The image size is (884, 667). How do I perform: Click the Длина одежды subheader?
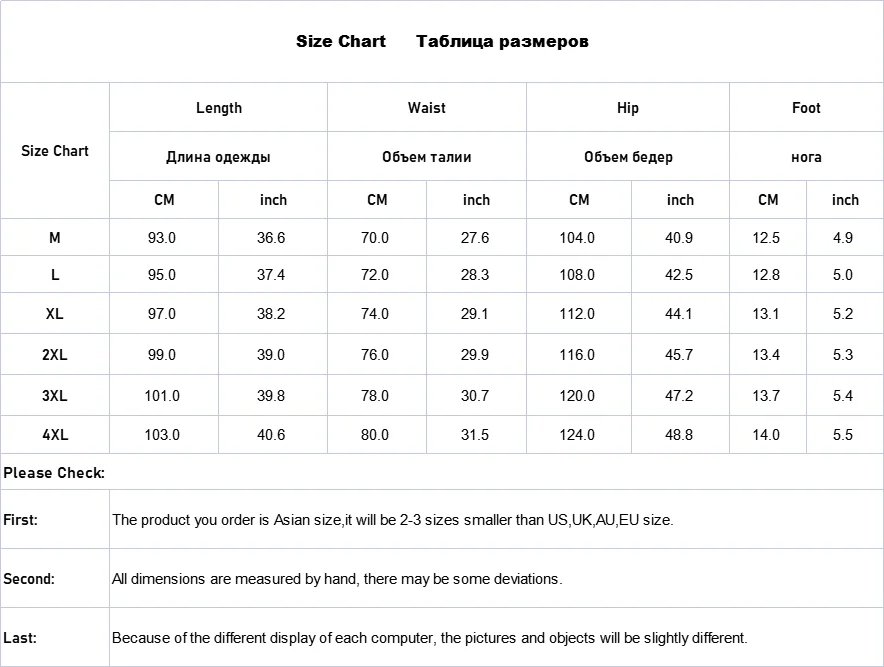(x=218, y=157)
